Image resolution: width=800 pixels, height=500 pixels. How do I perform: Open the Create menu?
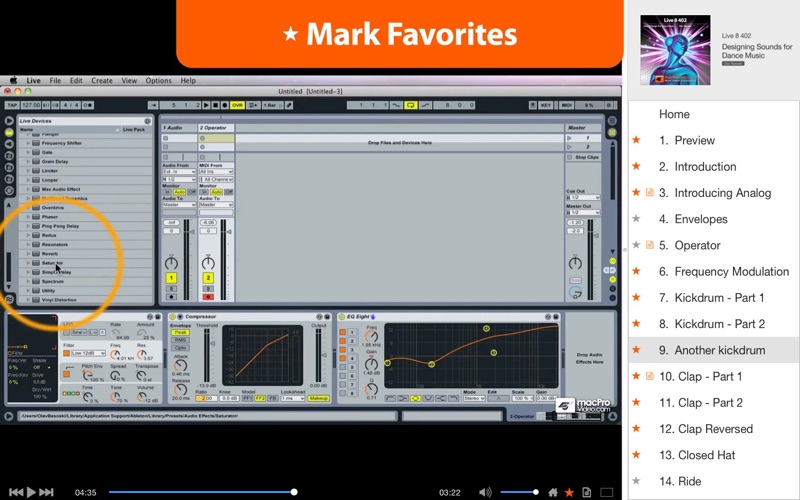pos(102,80)
